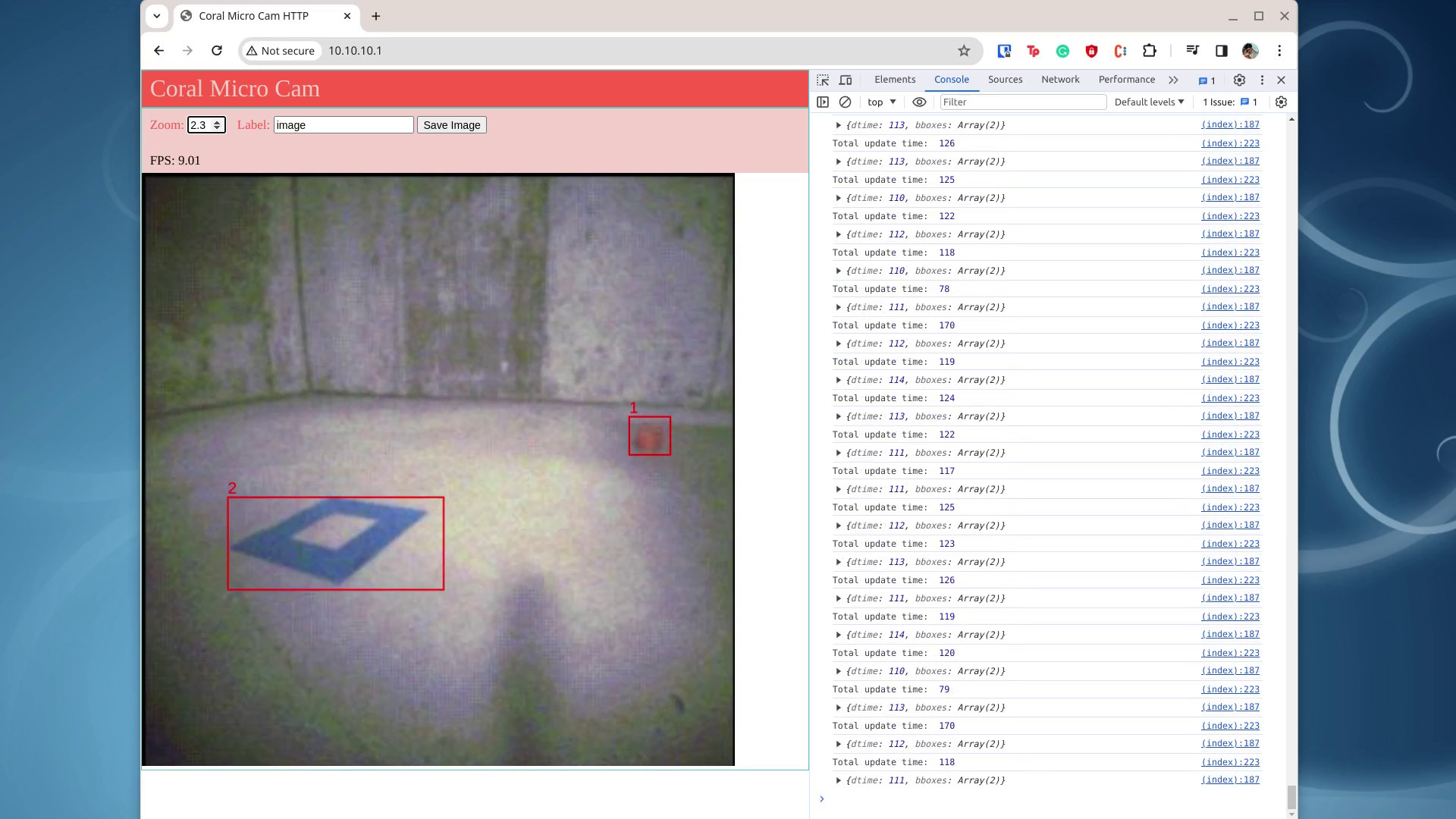Click inside the Label text field
The image size is (1456, 819).
click(343, 124)
